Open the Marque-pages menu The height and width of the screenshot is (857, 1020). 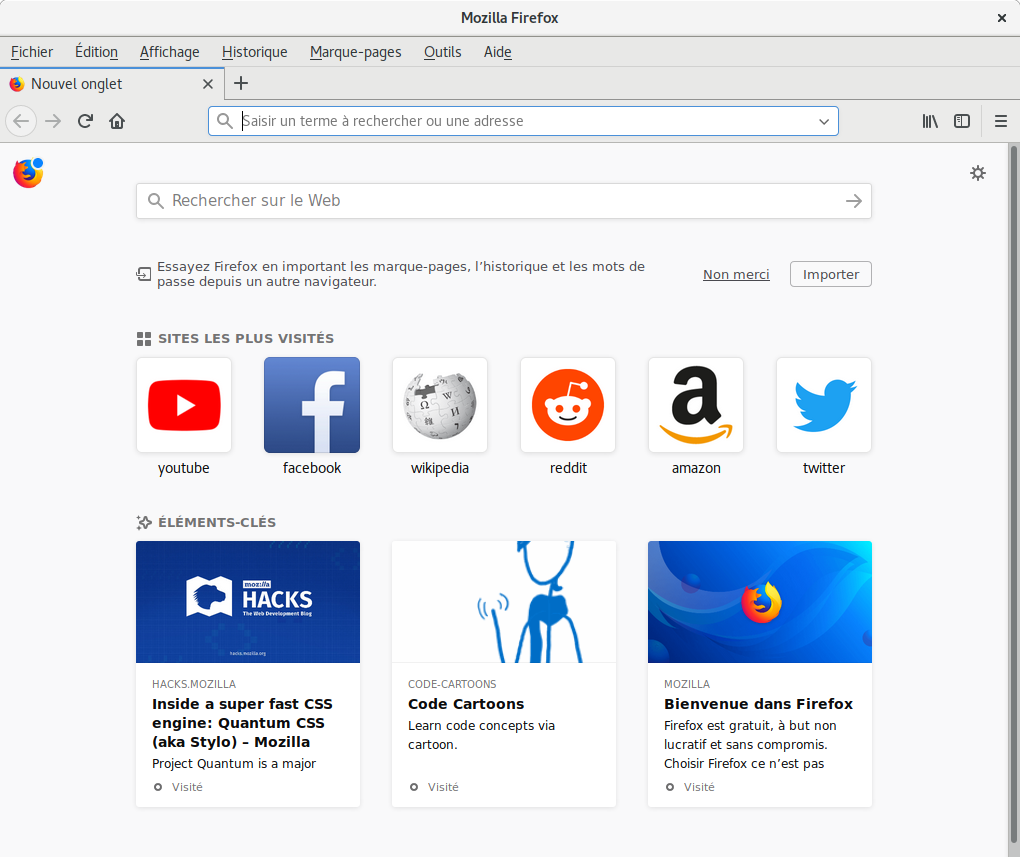point(356,52)
